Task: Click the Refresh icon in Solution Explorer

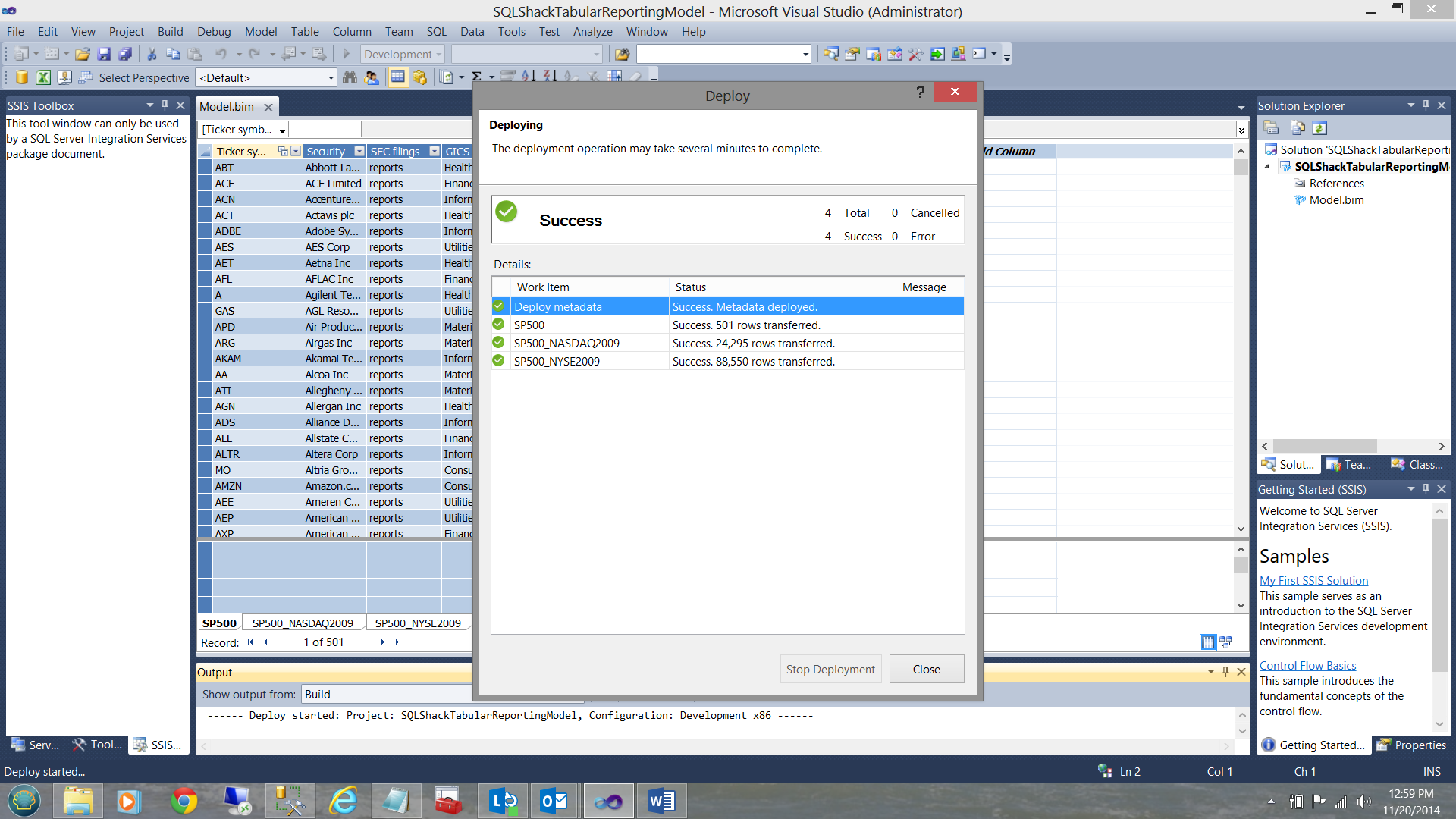Action: [x=1319, y=128]
